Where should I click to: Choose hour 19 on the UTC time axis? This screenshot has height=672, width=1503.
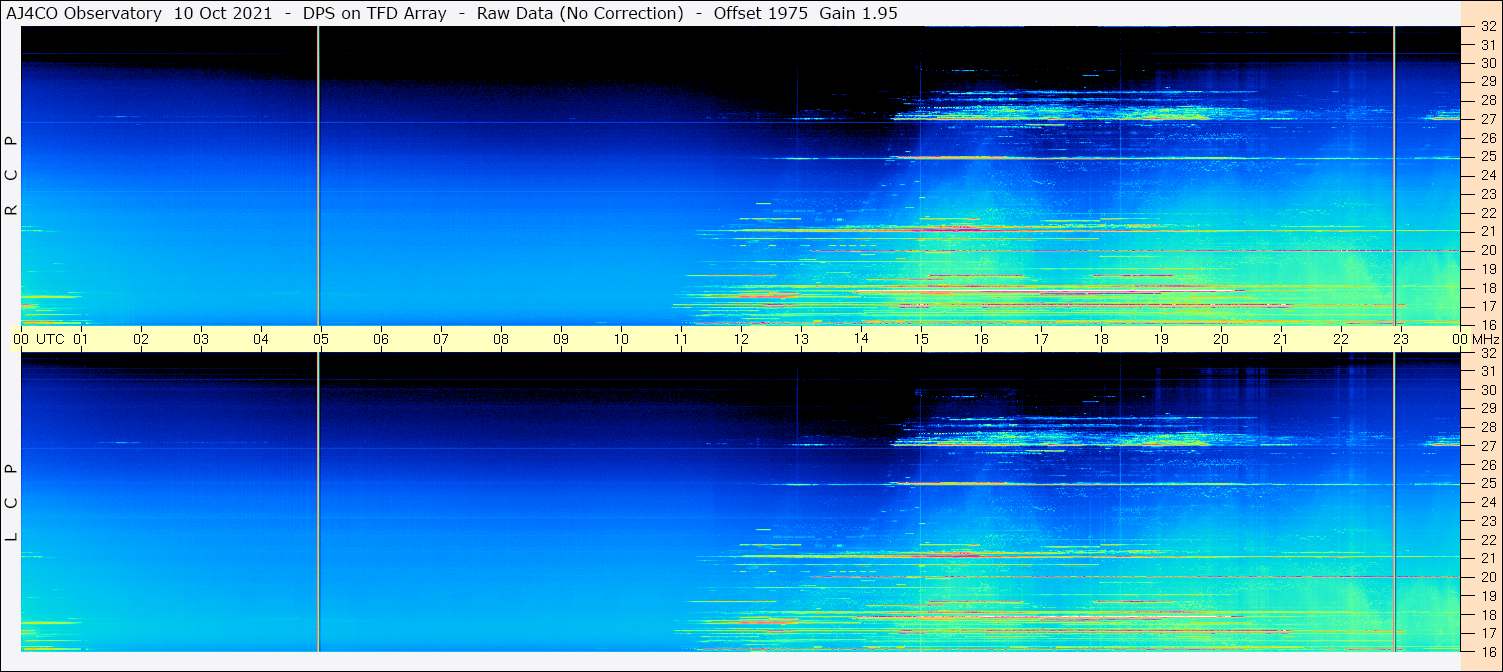(x=1161, y=339)
